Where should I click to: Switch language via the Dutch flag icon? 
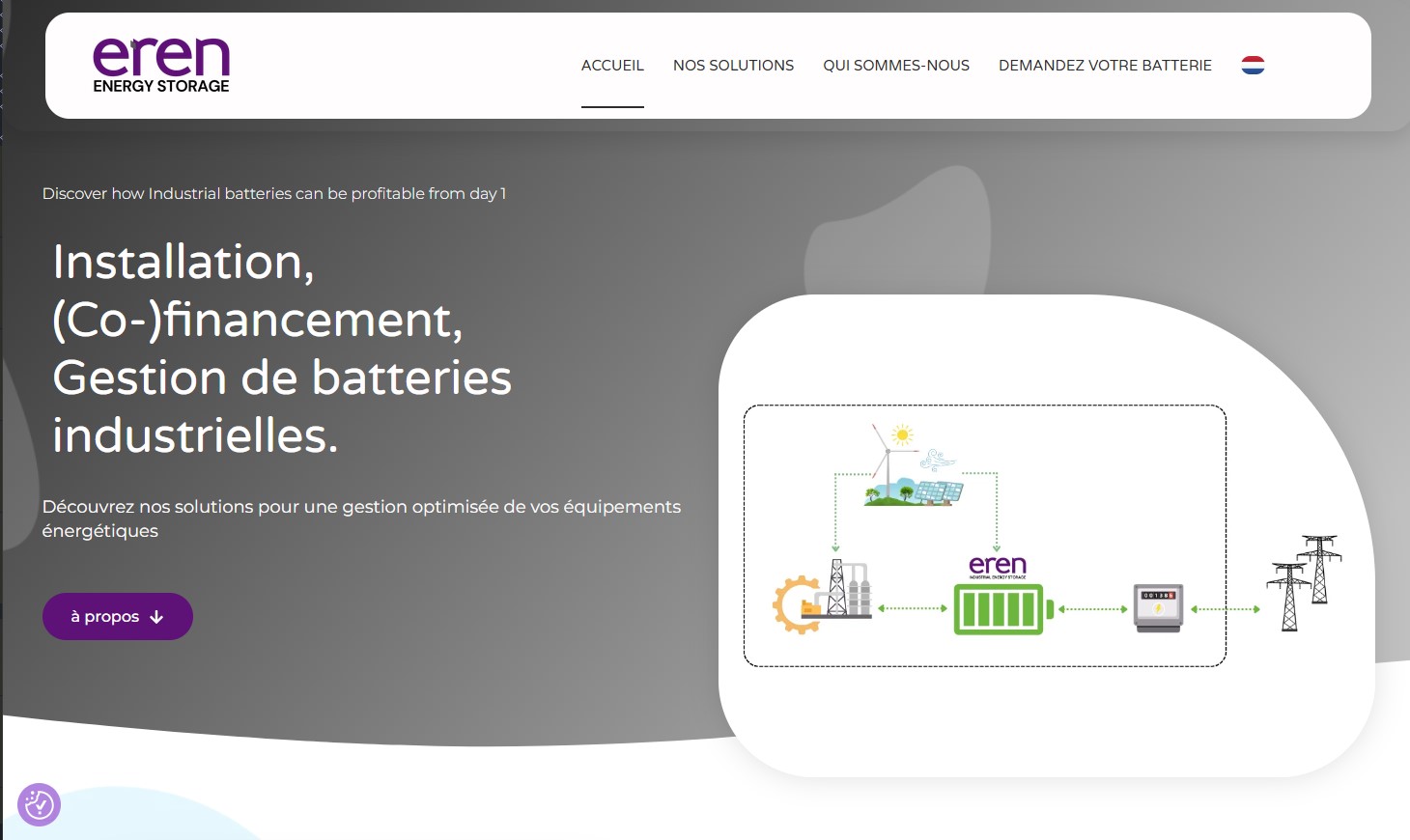click(1253, 65)
